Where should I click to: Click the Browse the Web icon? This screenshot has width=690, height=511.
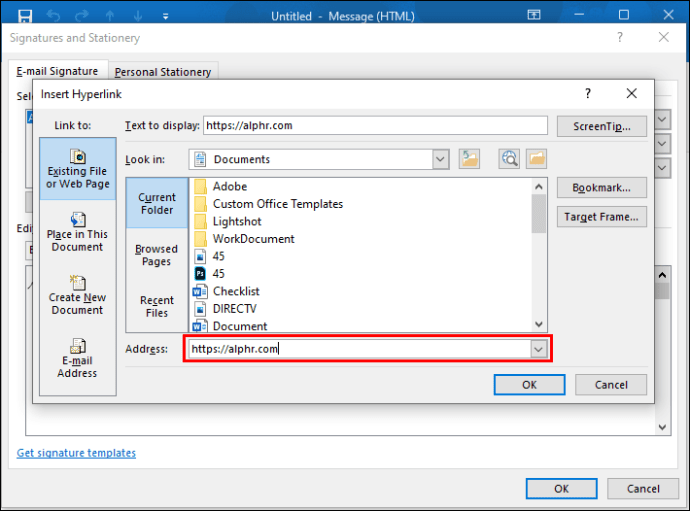click(509, 159)
